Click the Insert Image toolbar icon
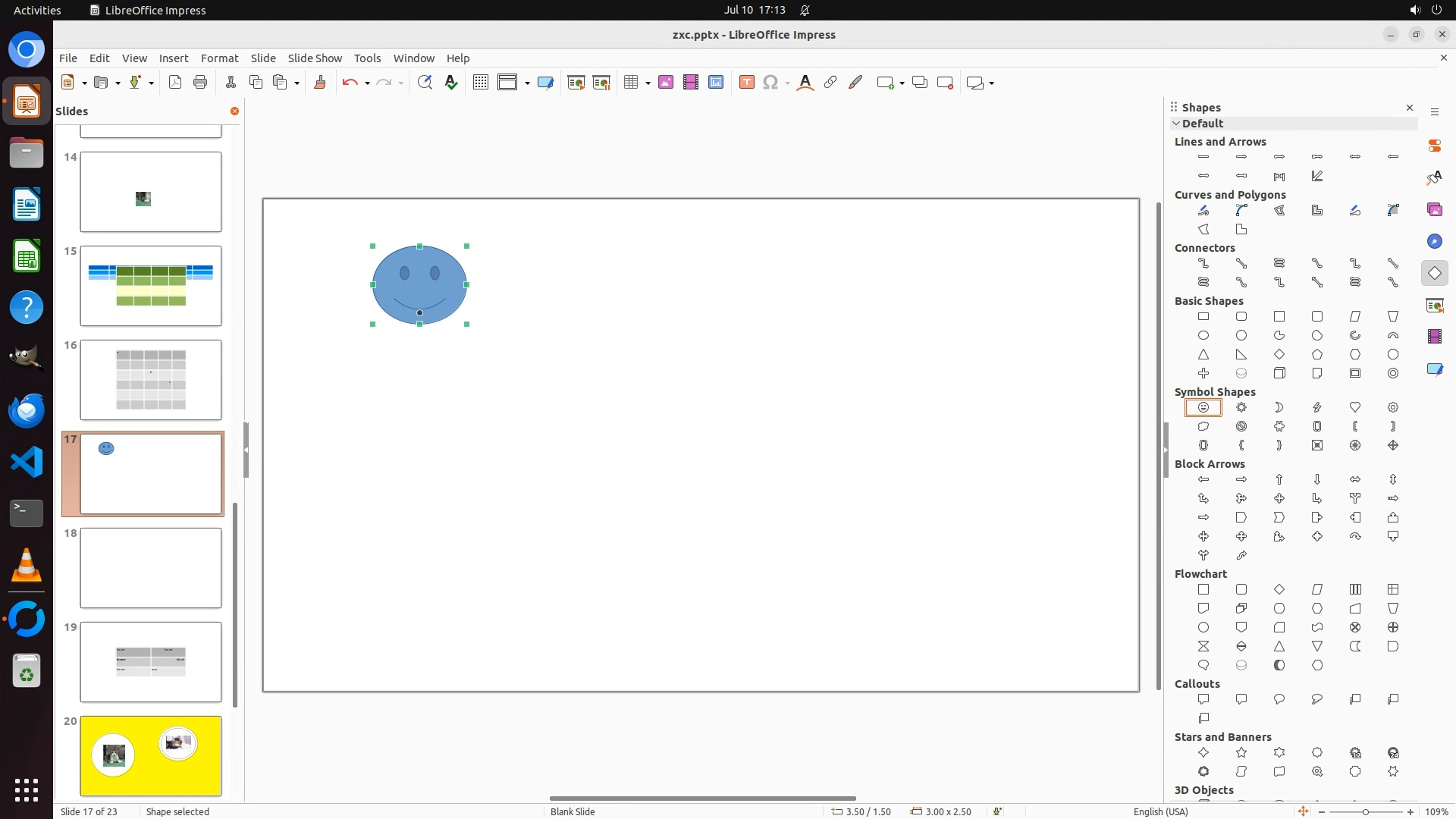 666,83
